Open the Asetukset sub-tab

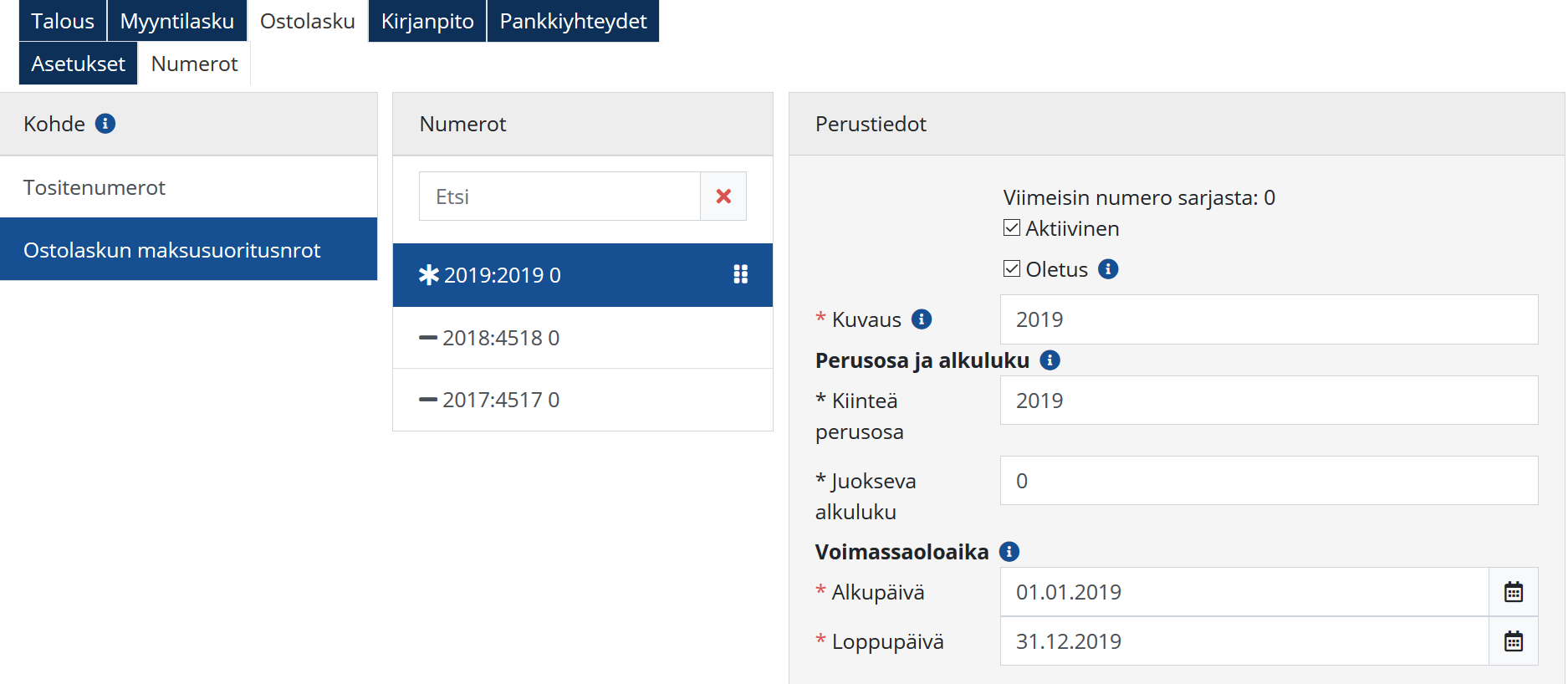(x=78, y=64)
